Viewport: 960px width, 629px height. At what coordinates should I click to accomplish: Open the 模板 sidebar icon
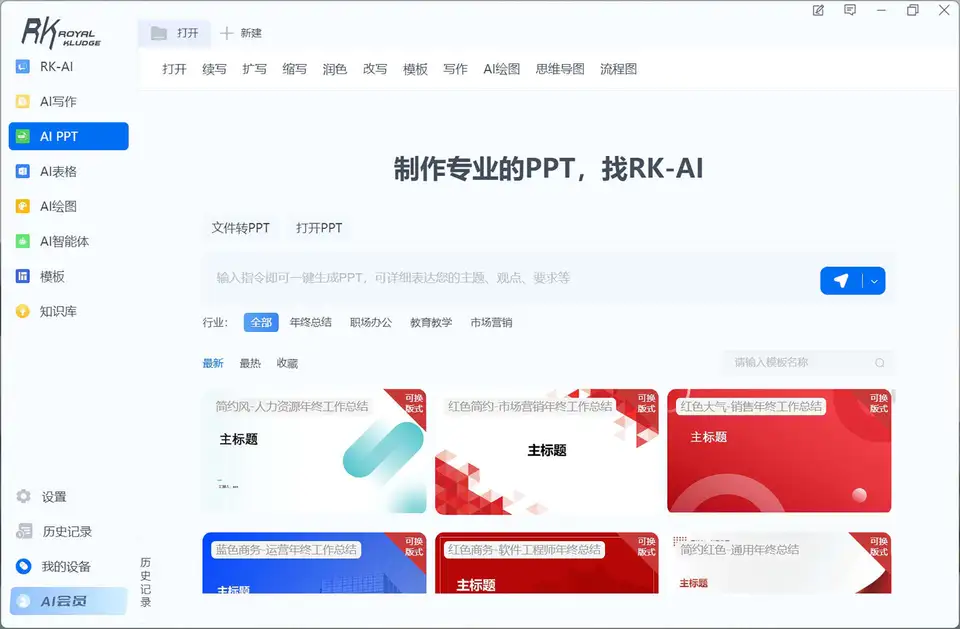coord(23,276)
